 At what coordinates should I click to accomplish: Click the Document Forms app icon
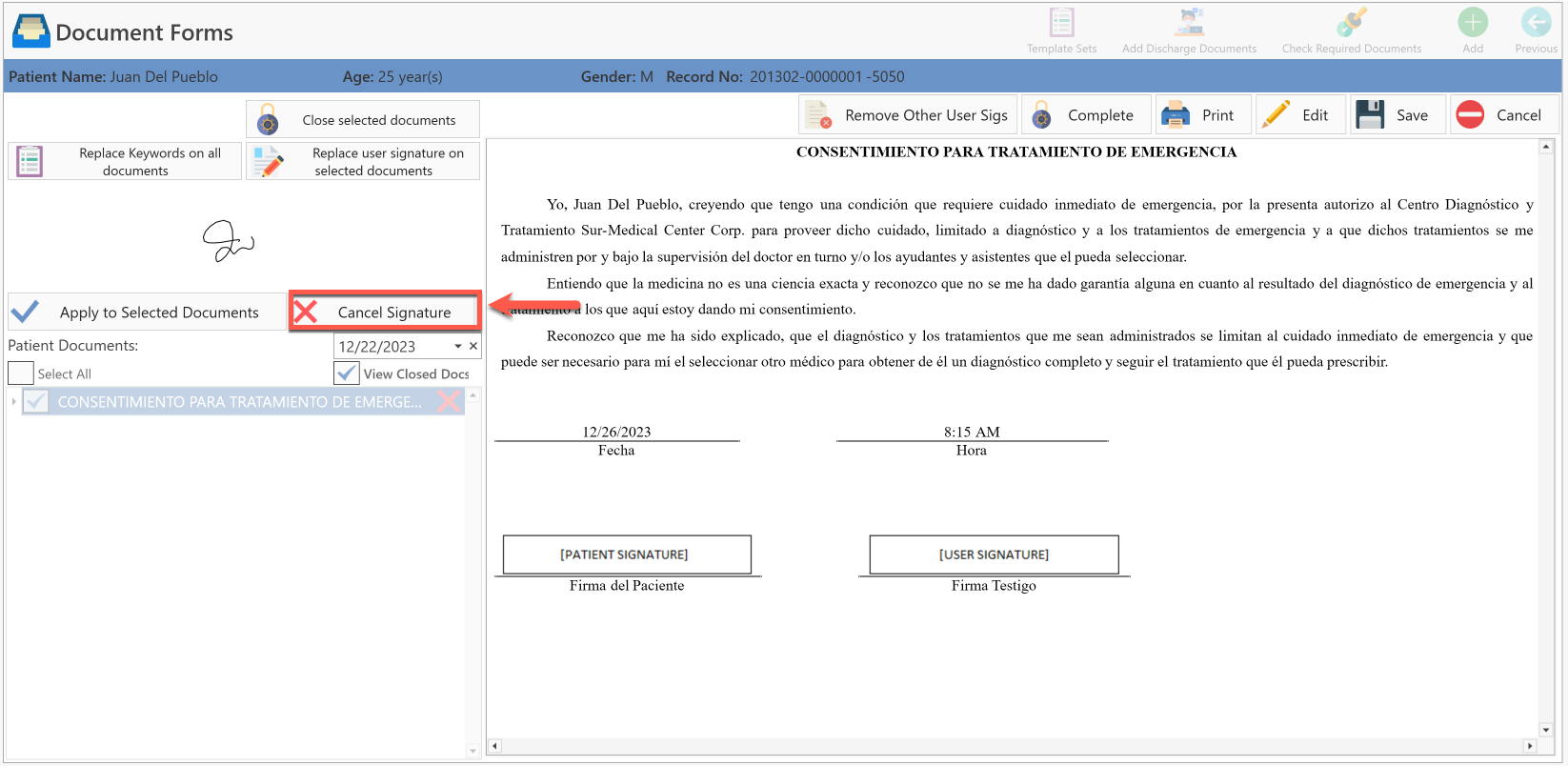(30, 31)
